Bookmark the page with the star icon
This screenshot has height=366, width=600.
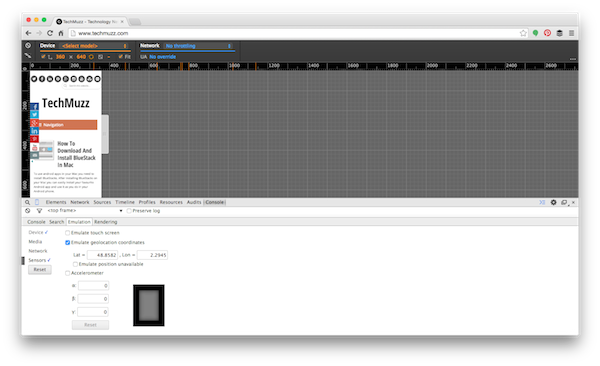click(523, 33)
